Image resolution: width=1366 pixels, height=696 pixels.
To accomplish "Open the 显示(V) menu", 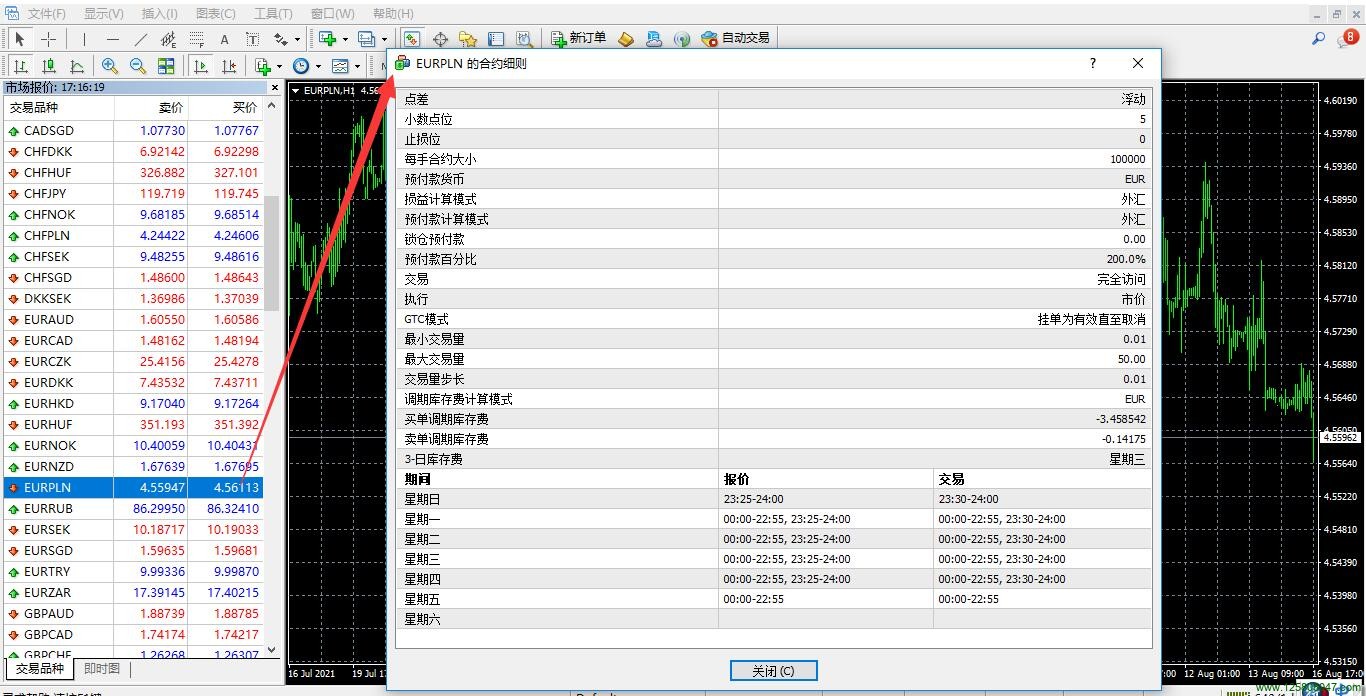I will click(104, 14).
